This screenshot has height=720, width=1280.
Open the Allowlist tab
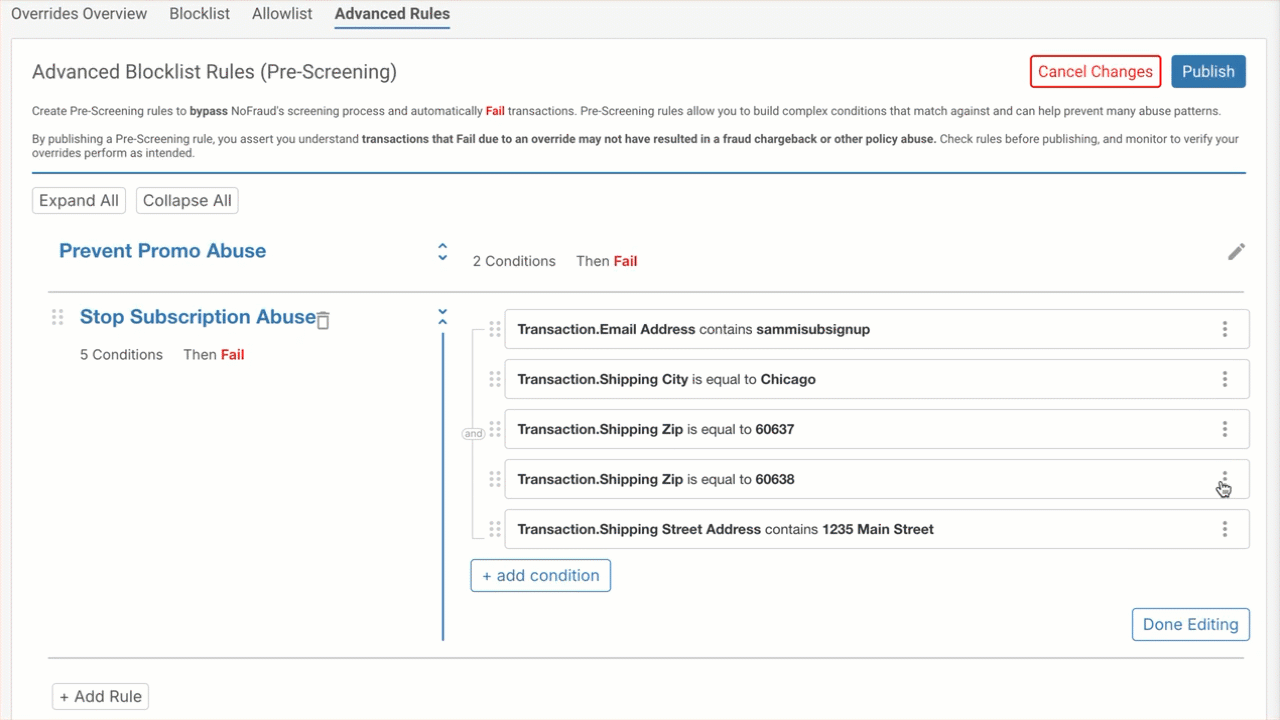[282, 14]
